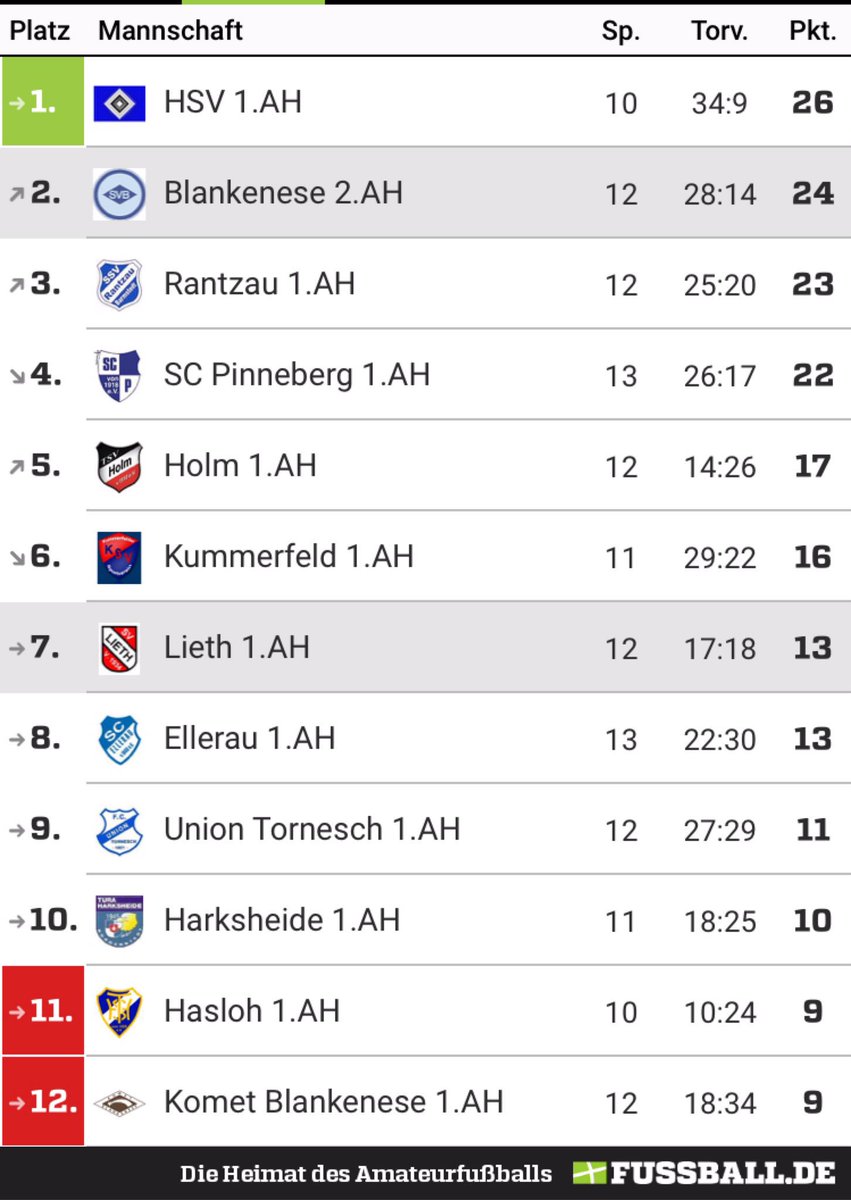Open the Blankenese 2.AH team link

pos(284,193)
